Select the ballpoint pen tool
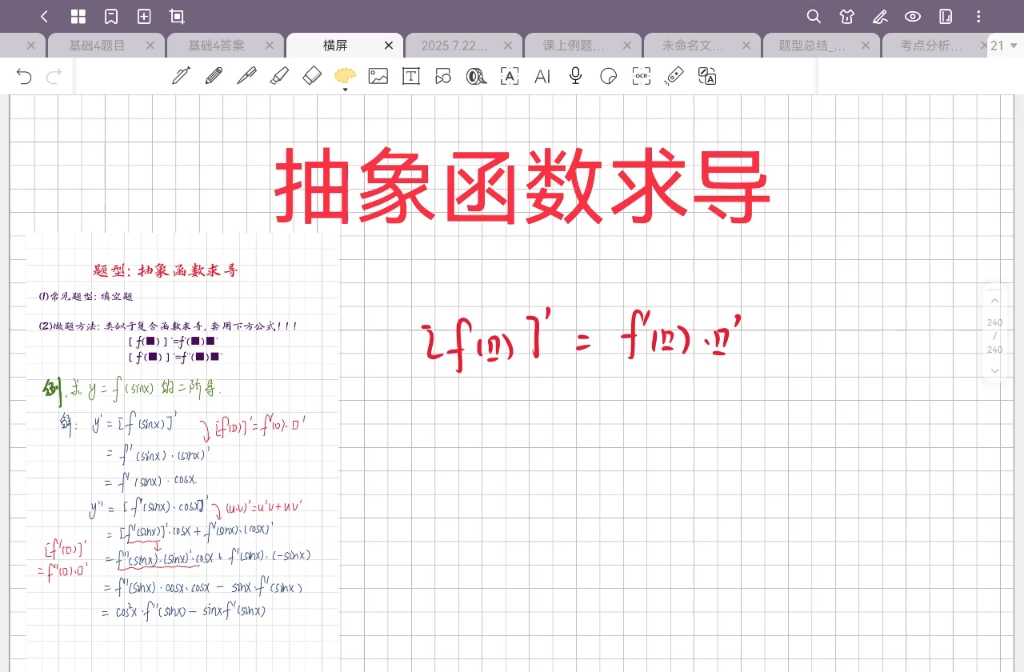The image size is (1024, 672). pyautogui.click(x=246, y=76)
